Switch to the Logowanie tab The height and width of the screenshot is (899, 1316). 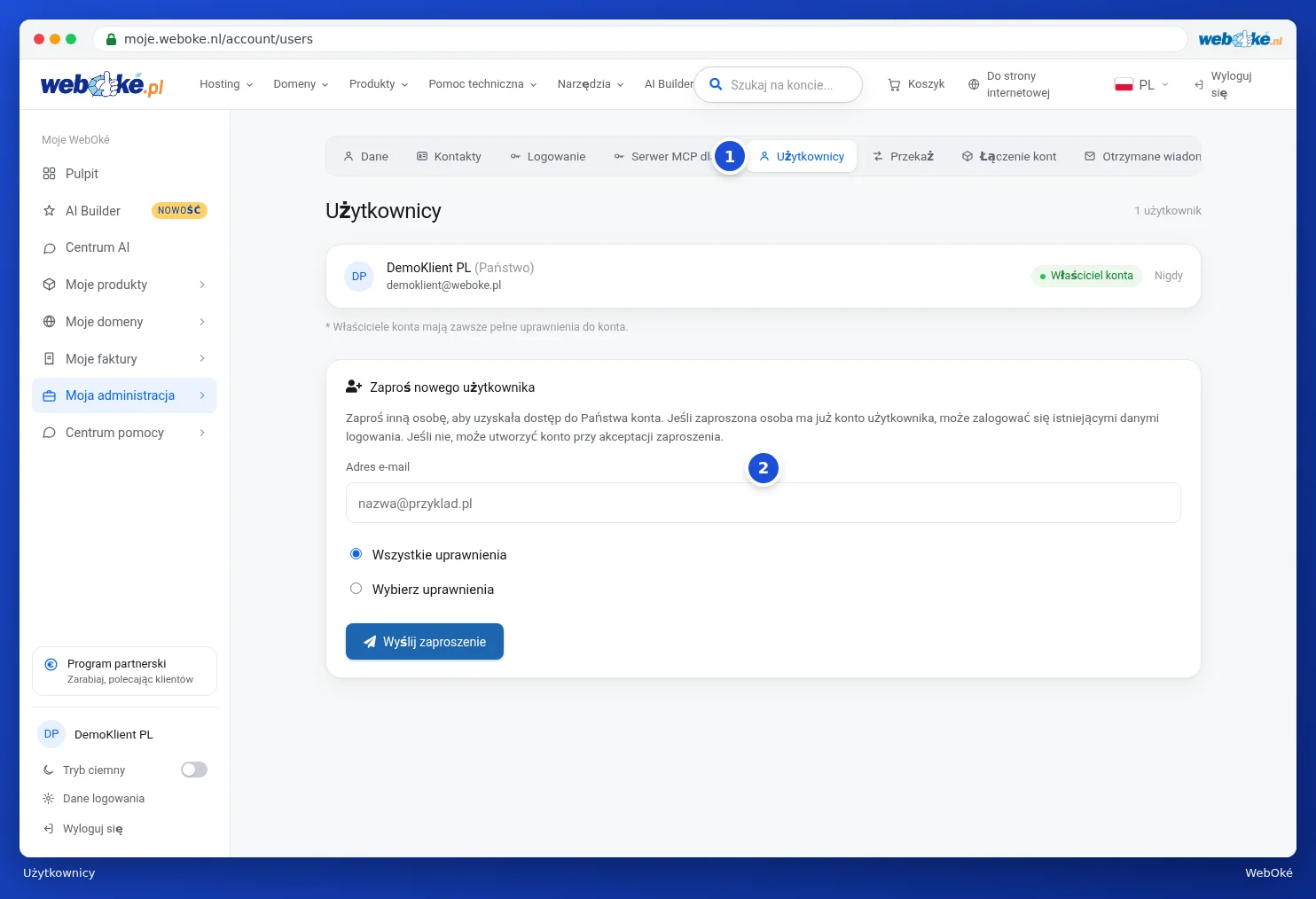pos(548,157)
